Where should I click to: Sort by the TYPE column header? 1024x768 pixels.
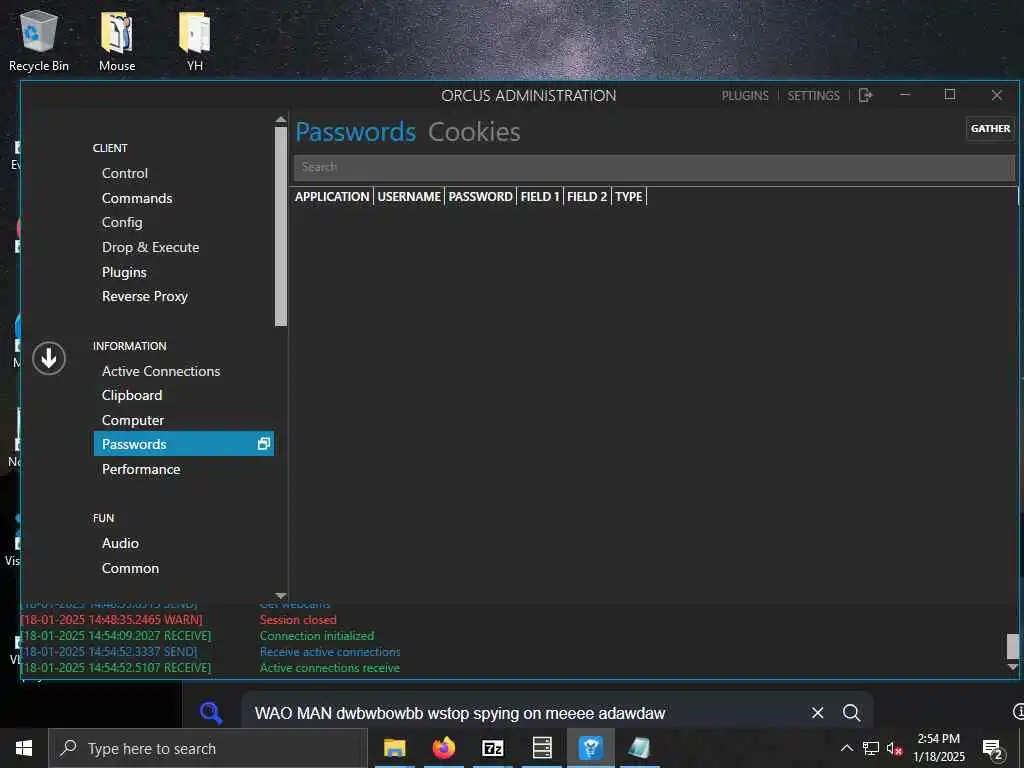point(628,197)
